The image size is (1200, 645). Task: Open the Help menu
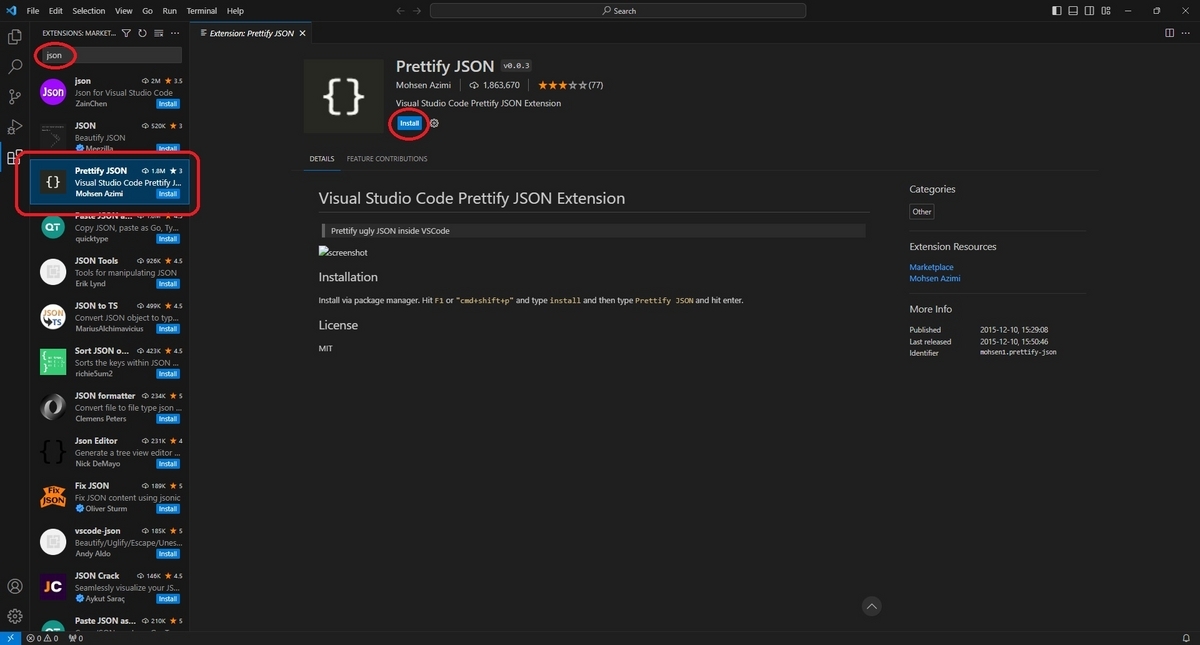coord(235,11)
